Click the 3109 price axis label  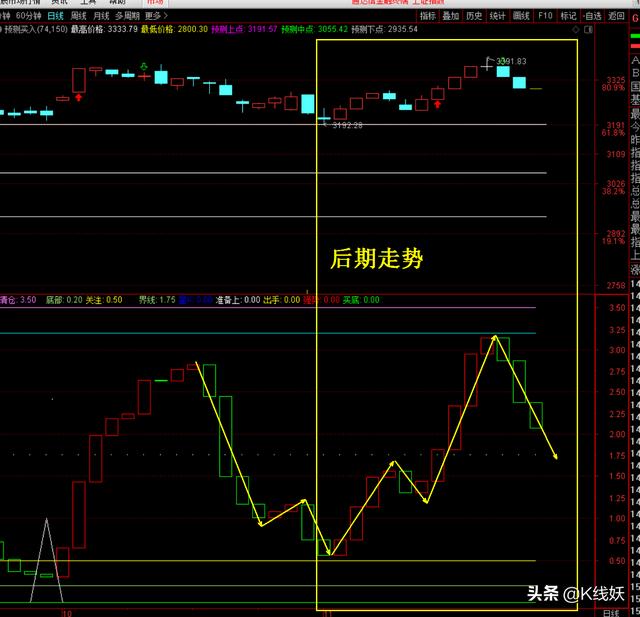pos(616,154)
